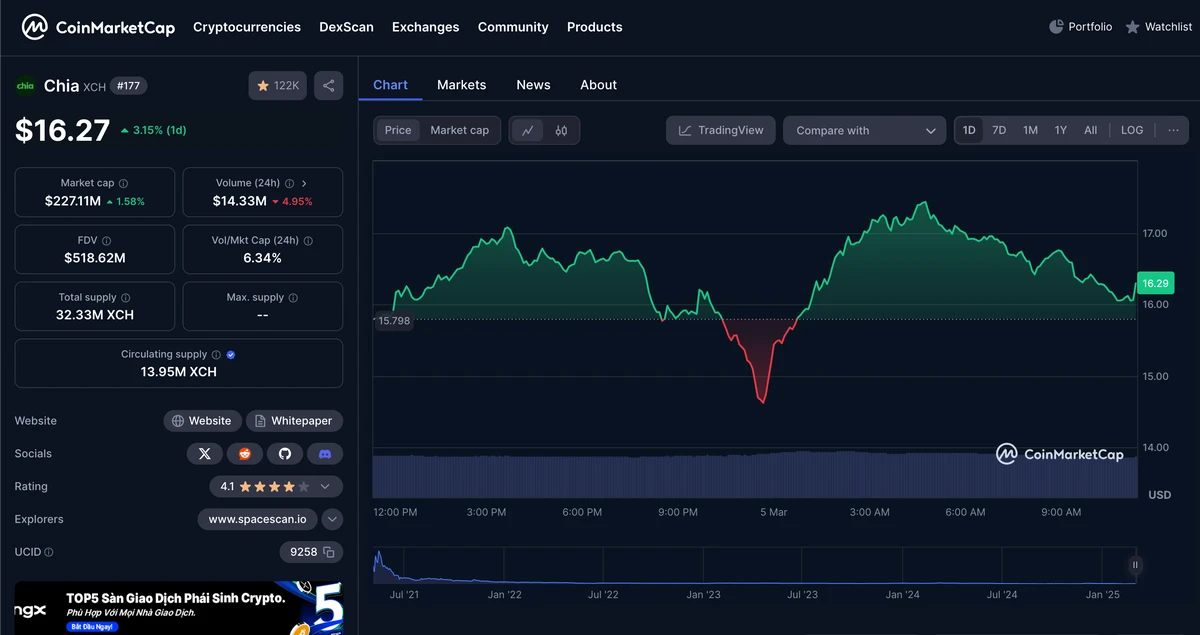Switch to the About tab
The height and width of the screenshot is (635, 1200).
[599, 85]
